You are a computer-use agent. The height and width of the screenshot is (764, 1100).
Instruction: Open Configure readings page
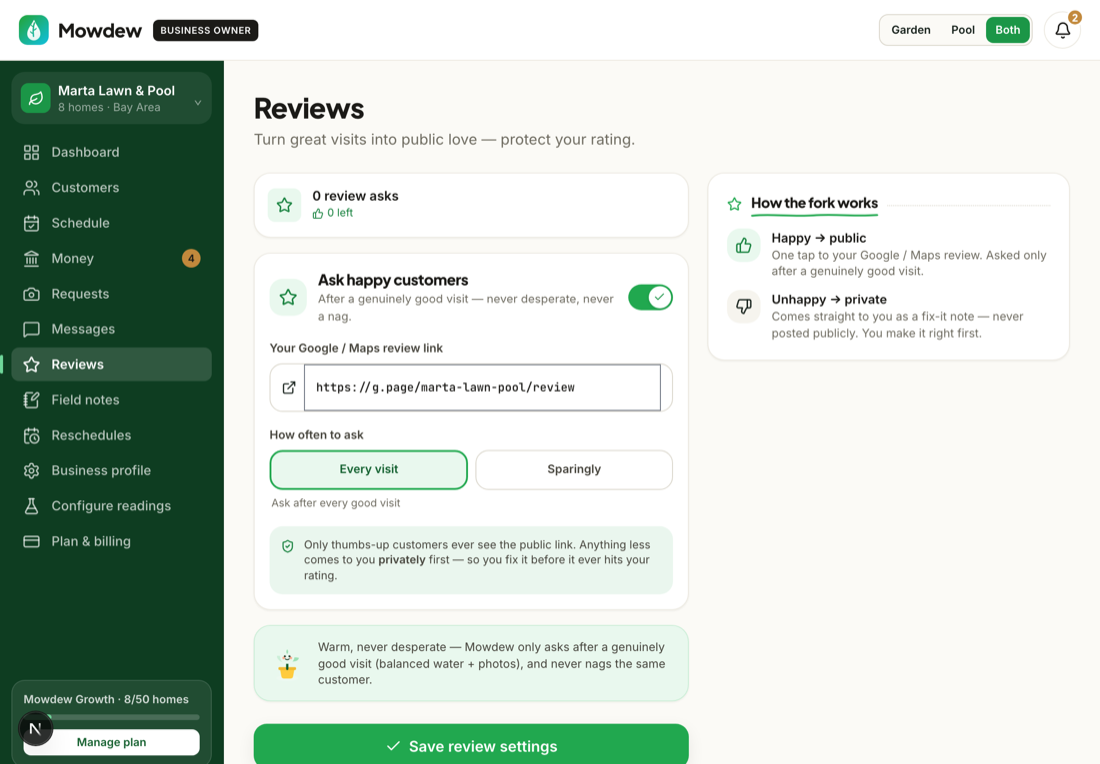coord(112,506)
